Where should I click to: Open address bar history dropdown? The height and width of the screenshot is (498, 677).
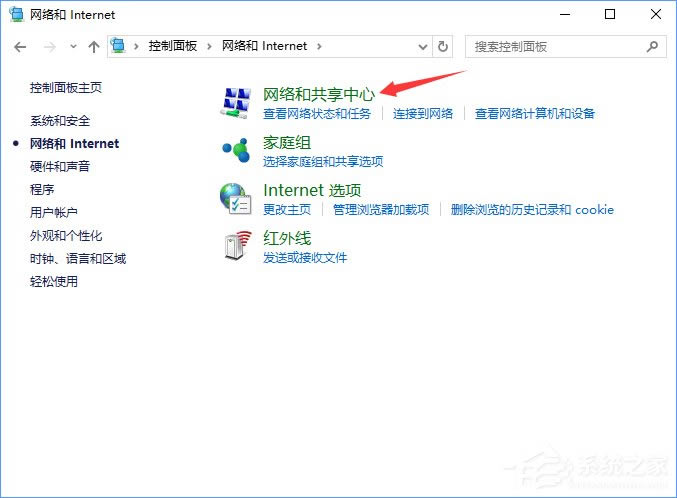coord(423,47)
